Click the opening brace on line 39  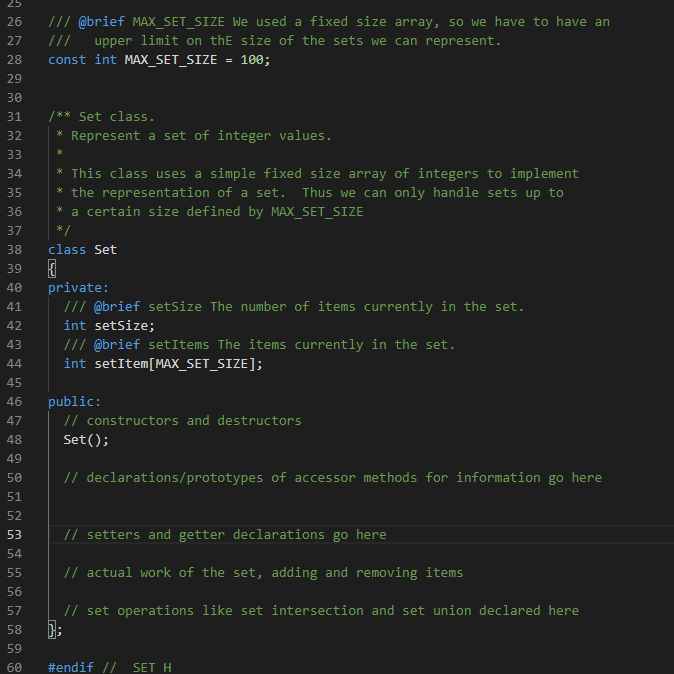(52, 269)
